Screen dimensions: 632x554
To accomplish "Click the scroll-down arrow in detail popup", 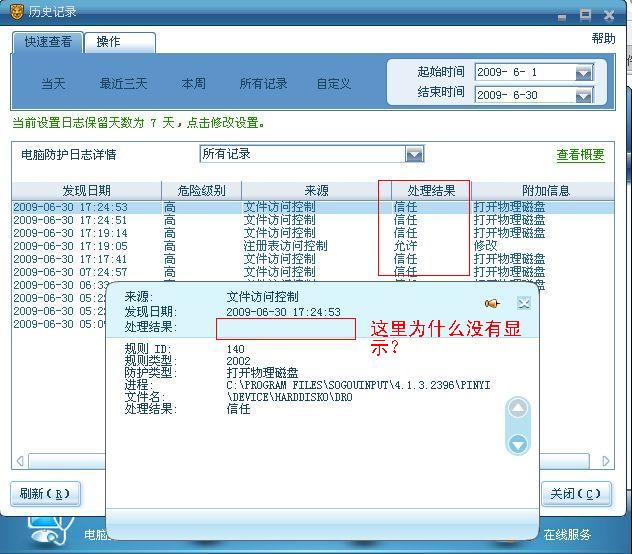I will (x=518, y=444).
